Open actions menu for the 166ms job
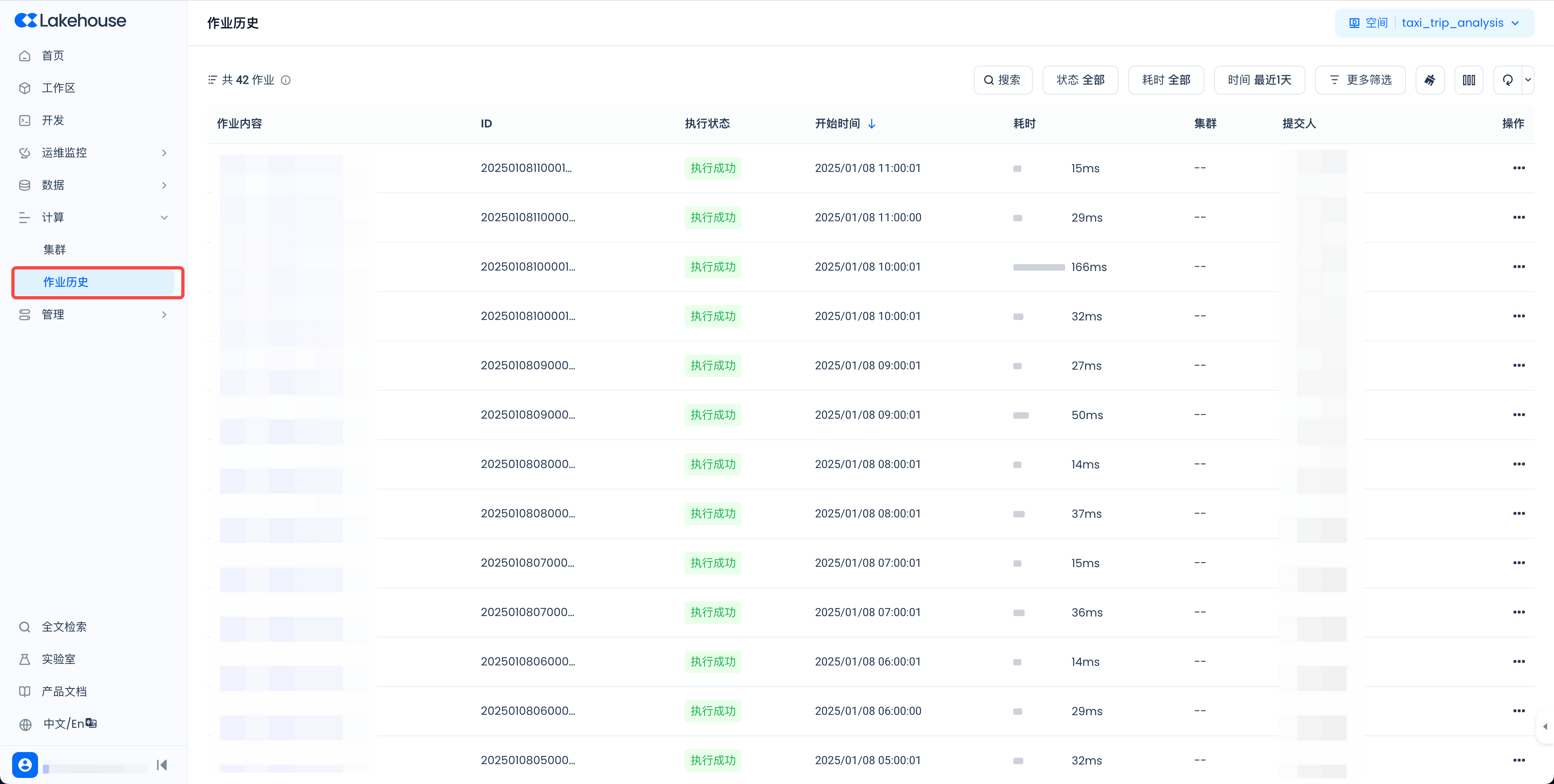The image size is (1554, 784). 1518,267
